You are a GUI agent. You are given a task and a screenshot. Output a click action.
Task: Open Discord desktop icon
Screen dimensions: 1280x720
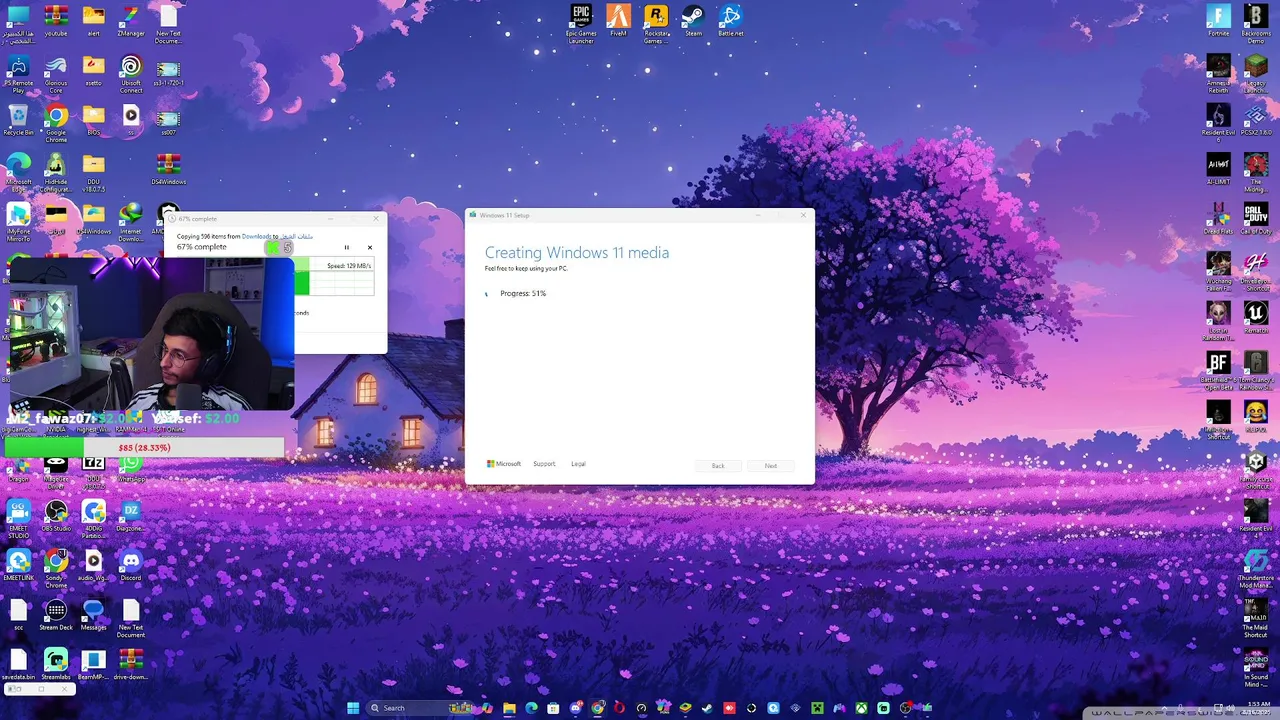tap(131, 565)
